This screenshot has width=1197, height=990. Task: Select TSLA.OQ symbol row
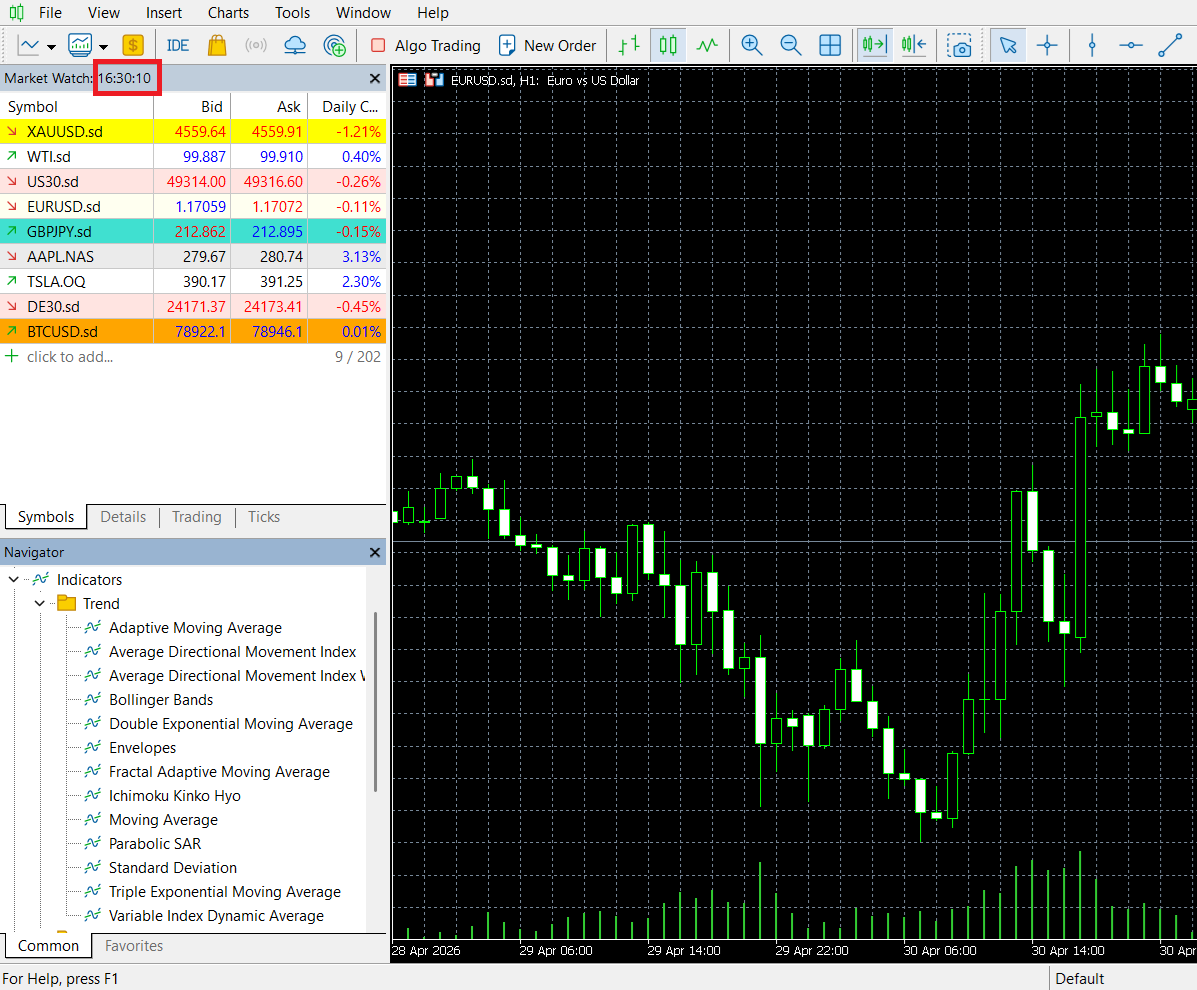[193, 282]
